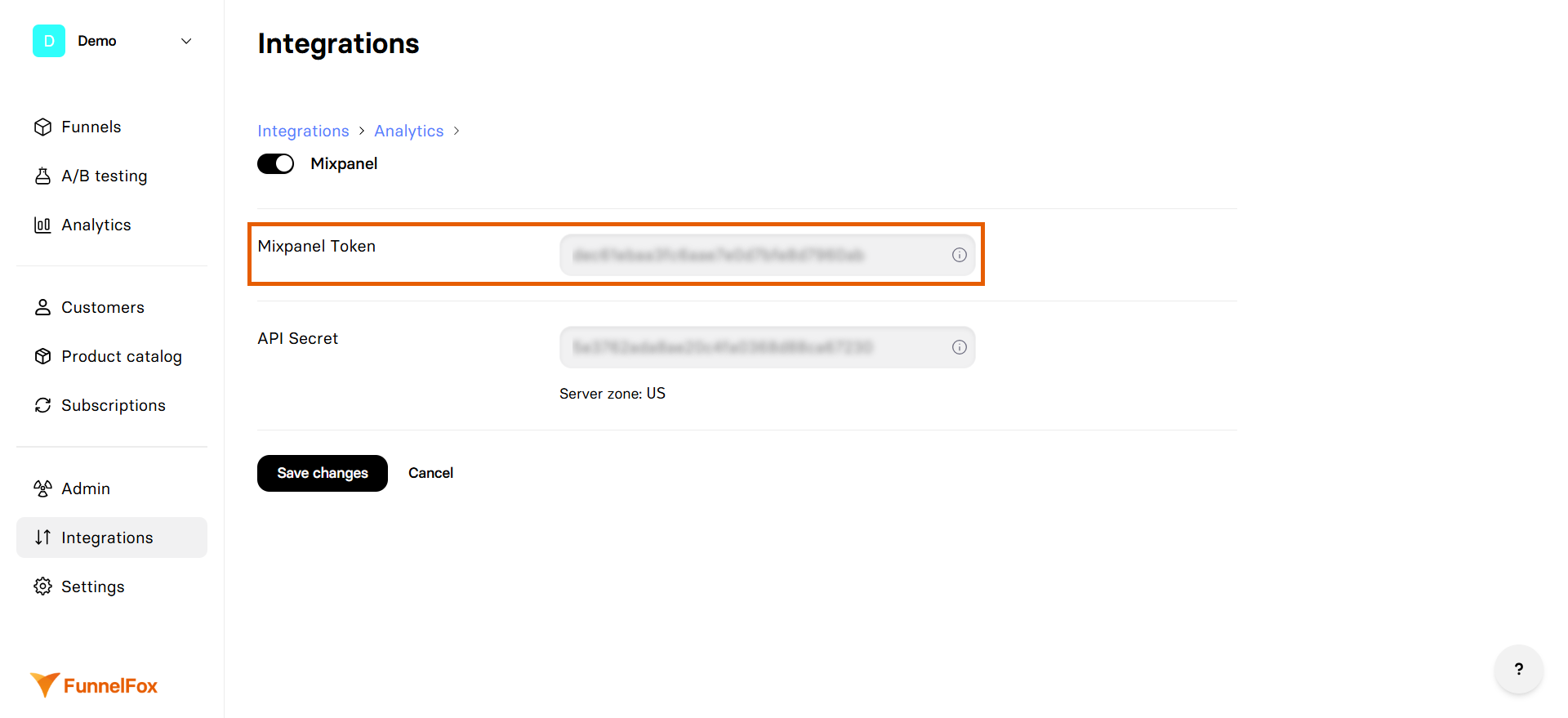
Task: Click the Funnels cube icon
Action: click(42, 127)
